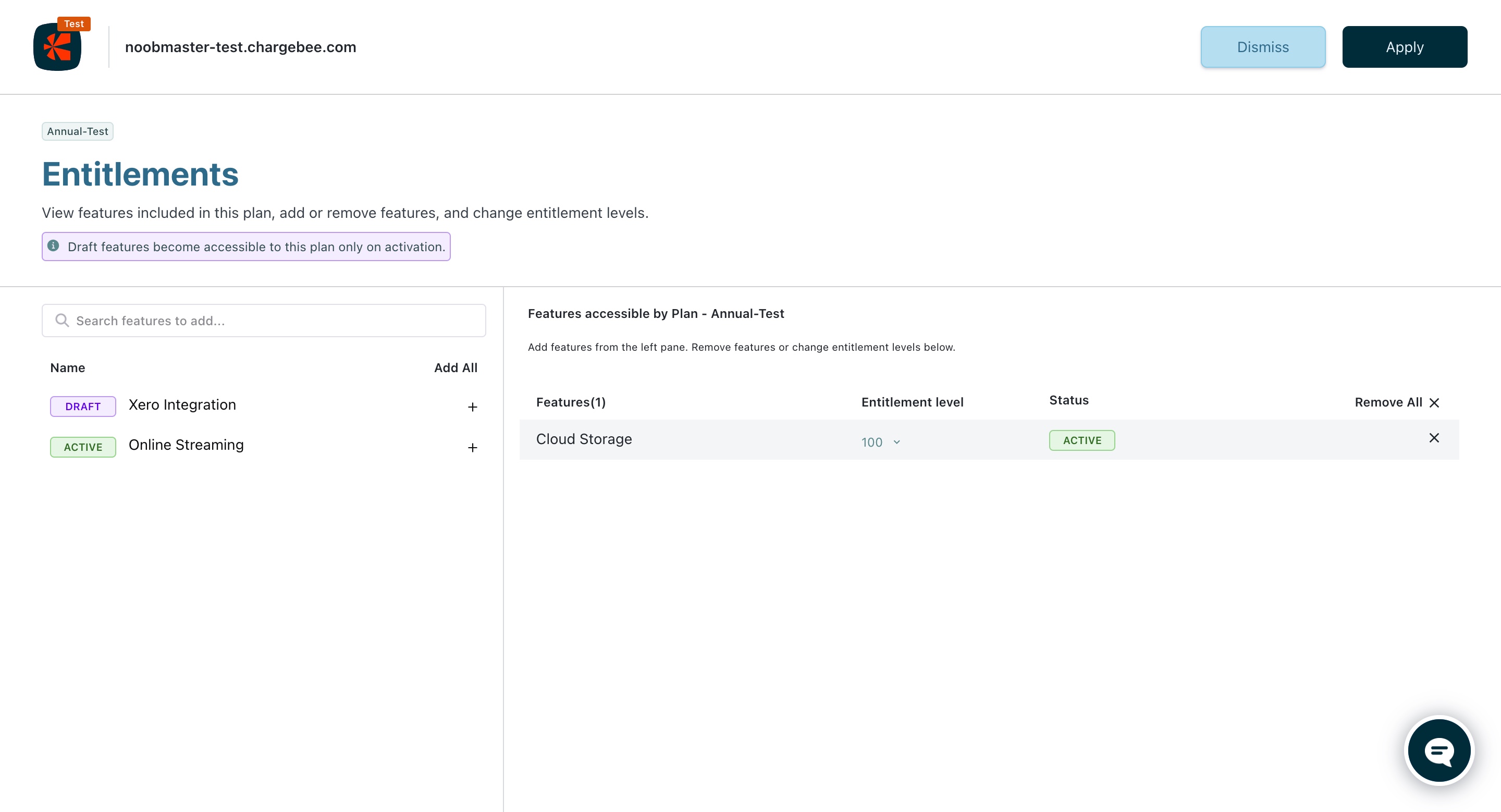
Task: Click the DRAFT badge on Xero Integration
Action: [83, 407]
